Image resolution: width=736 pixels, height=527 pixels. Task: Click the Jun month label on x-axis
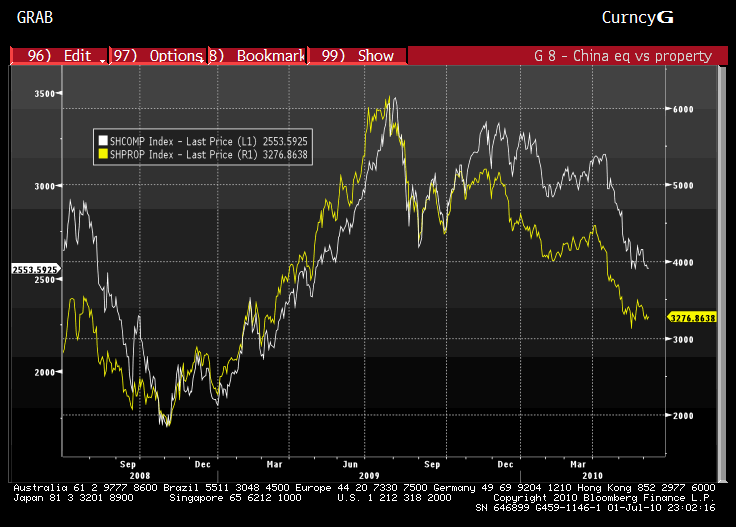point(350,464)
